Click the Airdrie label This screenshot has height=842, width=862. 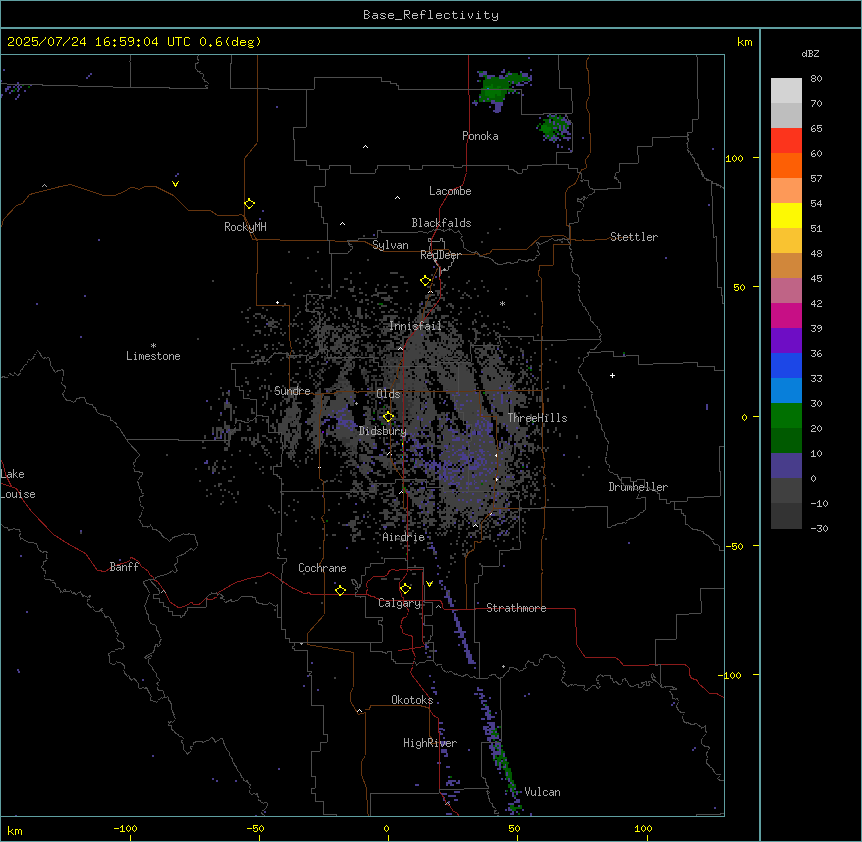403,537
